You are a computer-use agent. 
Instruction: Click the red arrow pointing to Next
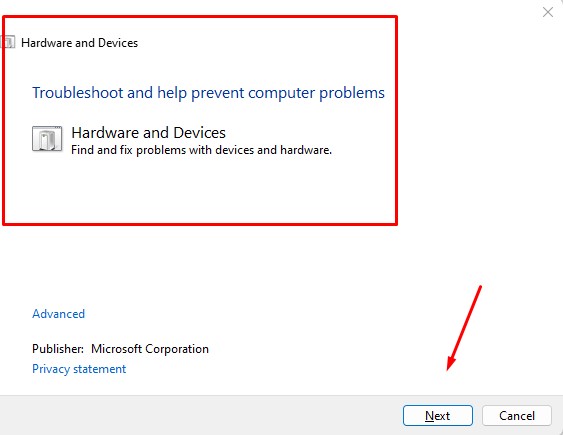point(464,328)
